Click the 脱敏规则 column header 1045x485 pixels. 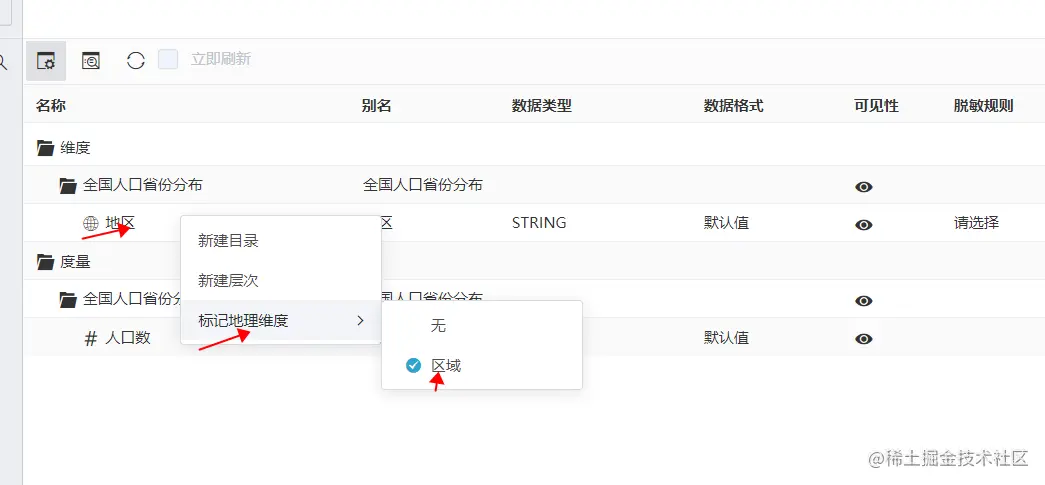pos(984,105)
